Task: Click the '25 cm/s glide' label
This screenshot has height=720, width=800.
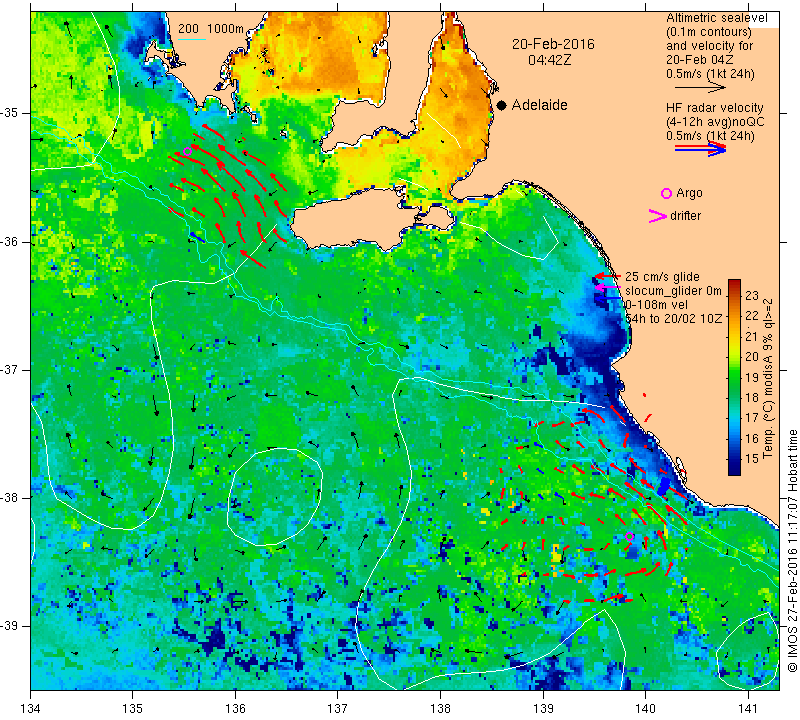Action: coord(662,277)
